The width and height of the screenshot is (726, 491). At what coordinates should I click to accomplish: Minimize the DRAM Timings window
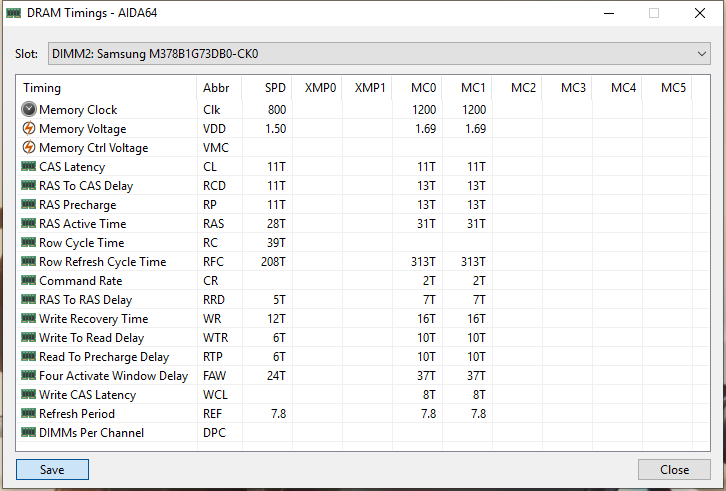click(609, 13)
